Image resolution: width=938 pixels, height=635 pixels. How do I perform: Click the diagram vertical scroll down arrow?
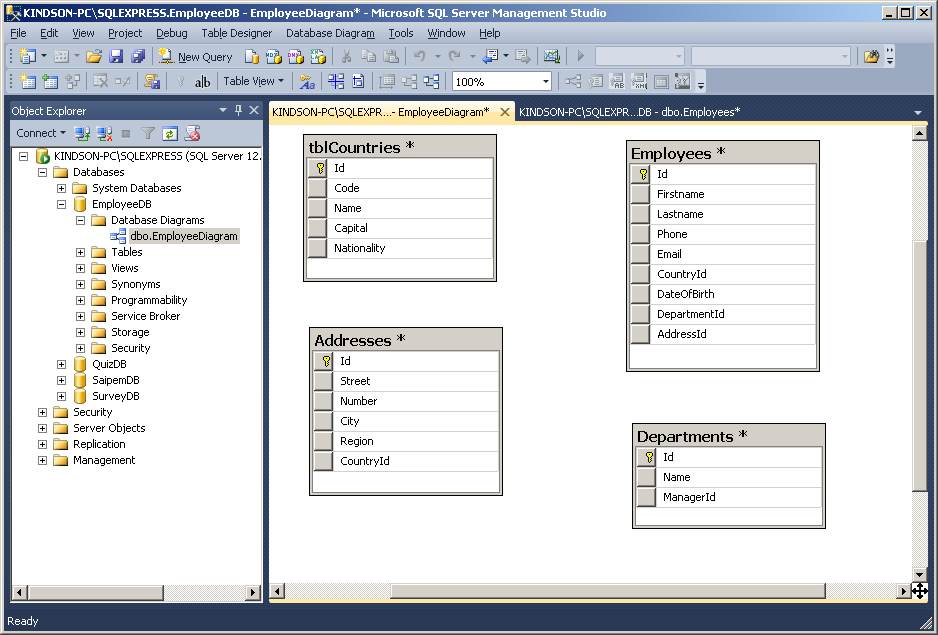[x=919, y=575]
